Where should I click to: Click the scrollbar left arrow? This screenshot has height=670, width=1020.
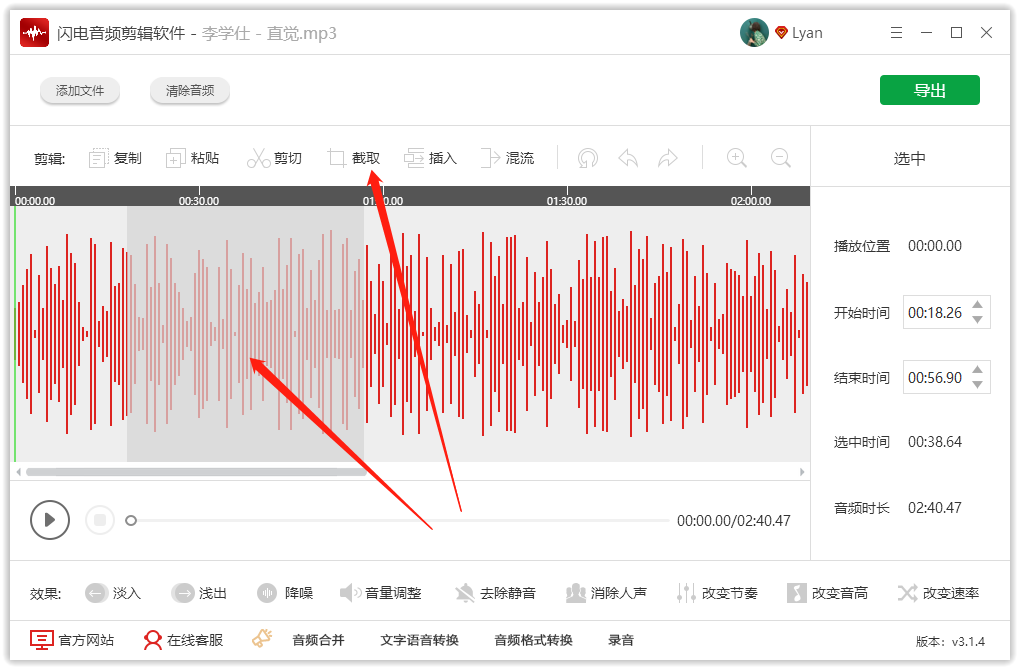point(18,472)
